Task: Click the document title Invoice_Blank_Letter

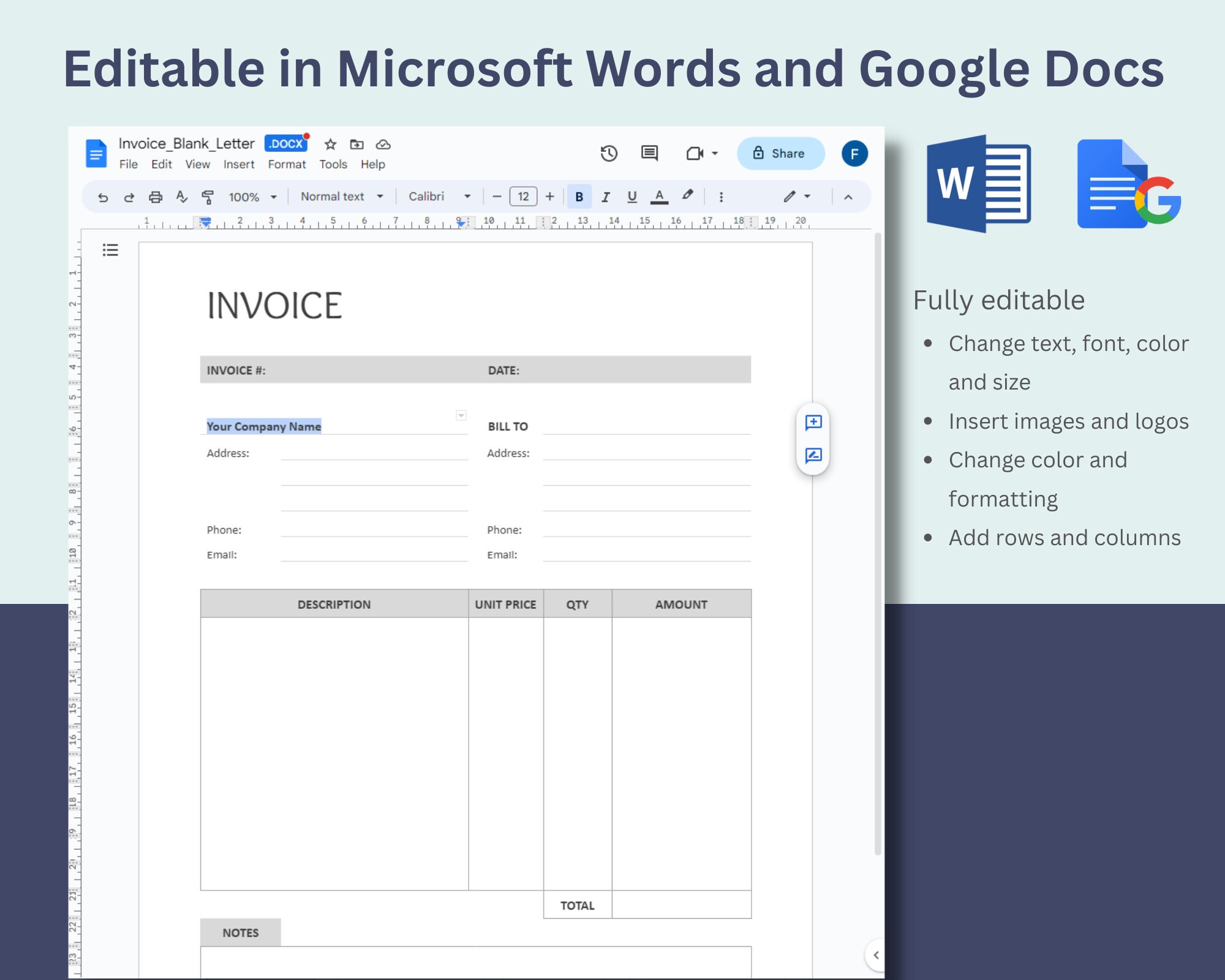Action: point(186,144)
